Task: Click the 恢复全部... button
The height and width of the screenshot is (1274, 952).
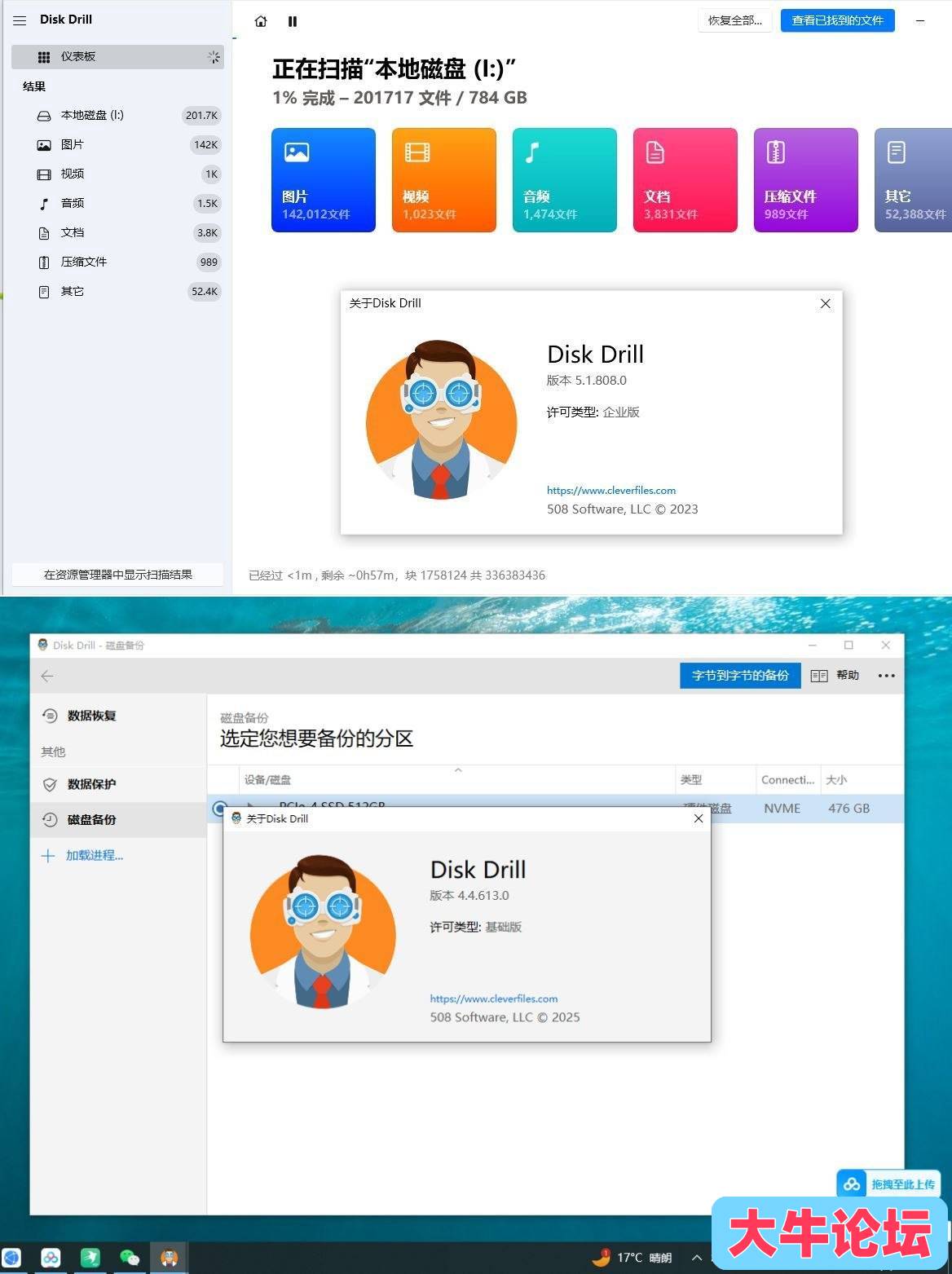Action: pyautogui.click(x=735, y=20)
